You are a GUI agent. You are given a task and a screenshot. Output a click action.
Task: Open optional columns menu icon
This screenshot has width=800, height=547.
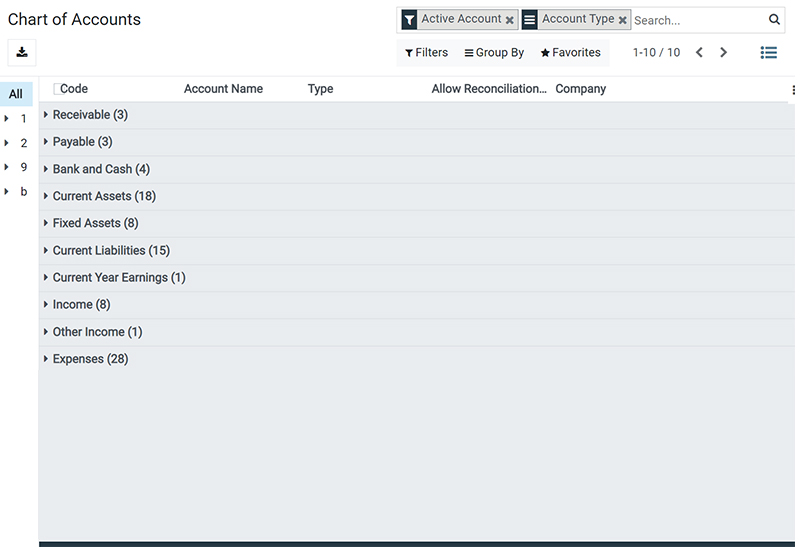click(793, 90)
